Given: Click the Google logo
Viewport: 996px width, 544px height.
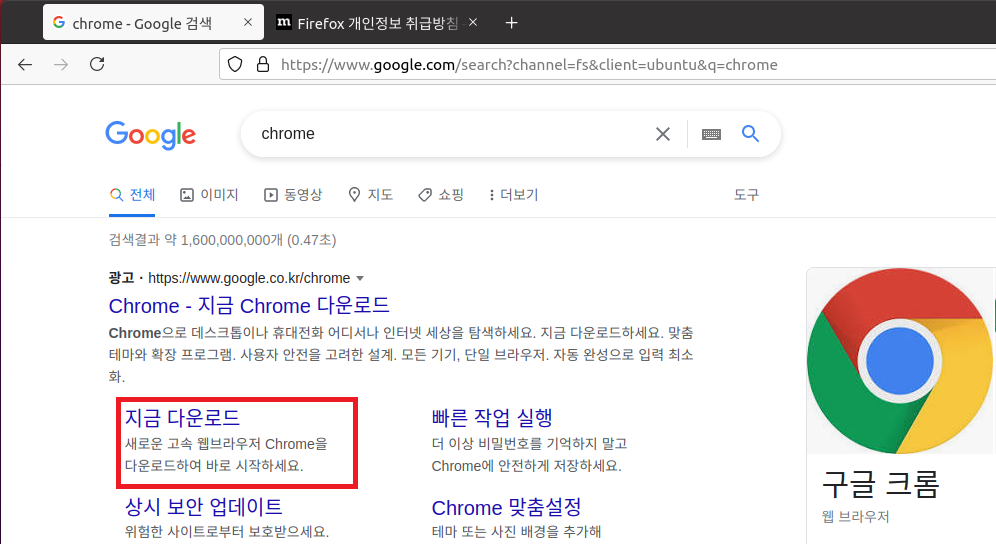Looking at the screenshot, I should click(151, 135).
